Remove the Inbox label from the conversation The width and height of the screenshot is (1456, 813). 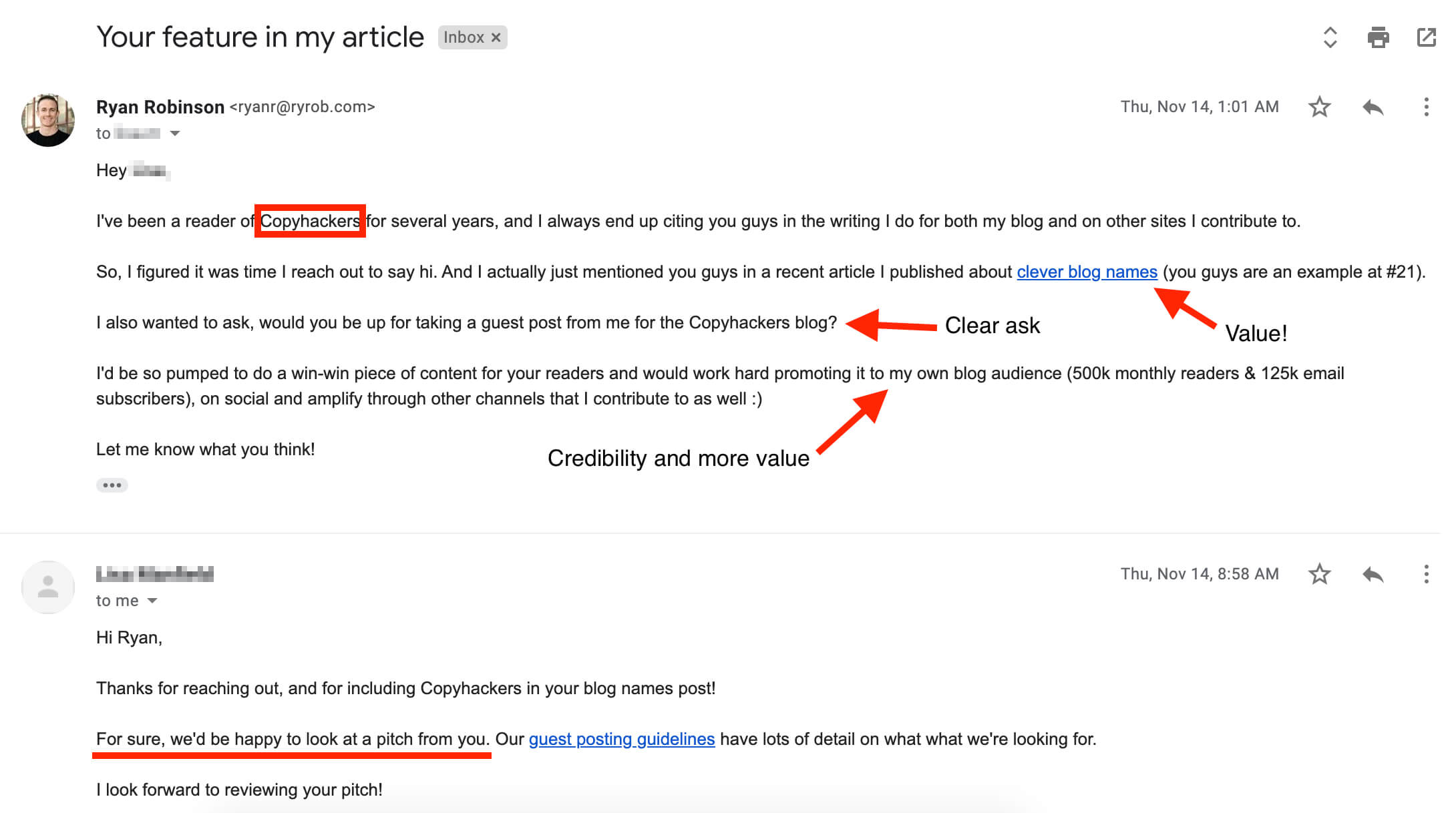[x=495, y=37]
